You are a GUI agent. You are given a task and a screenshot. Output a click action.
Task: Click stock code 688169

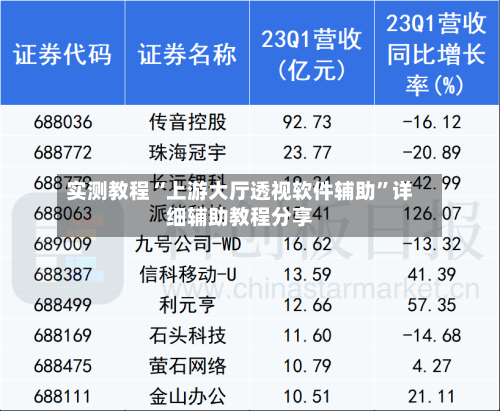point(63,335)
